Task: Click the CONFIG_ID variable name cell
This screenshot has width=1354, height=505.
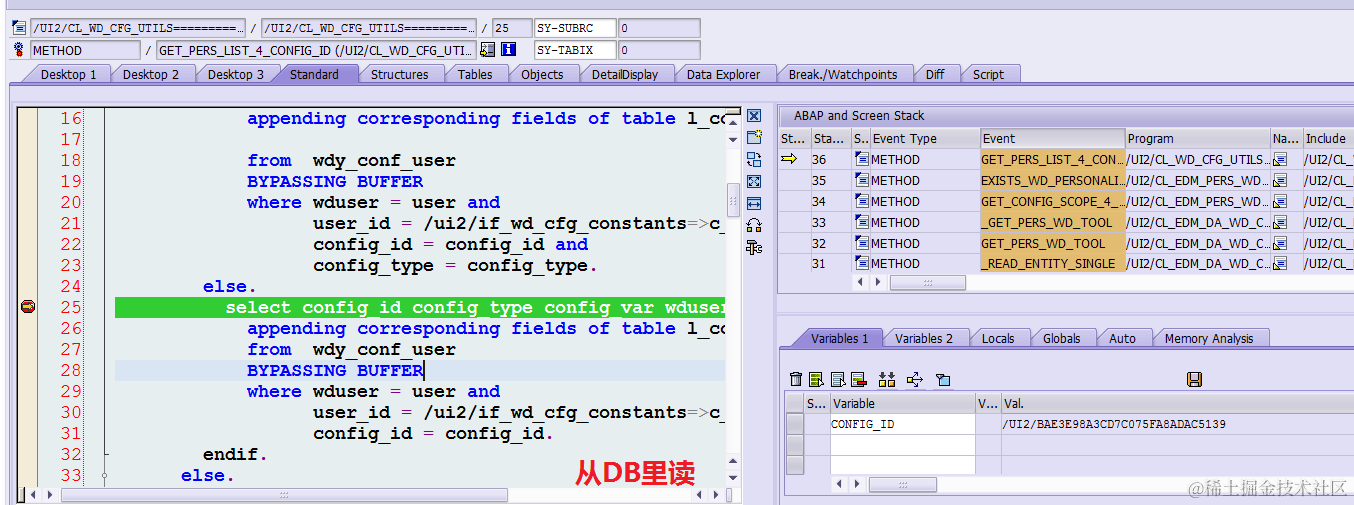Action: [x=902, y=424]
